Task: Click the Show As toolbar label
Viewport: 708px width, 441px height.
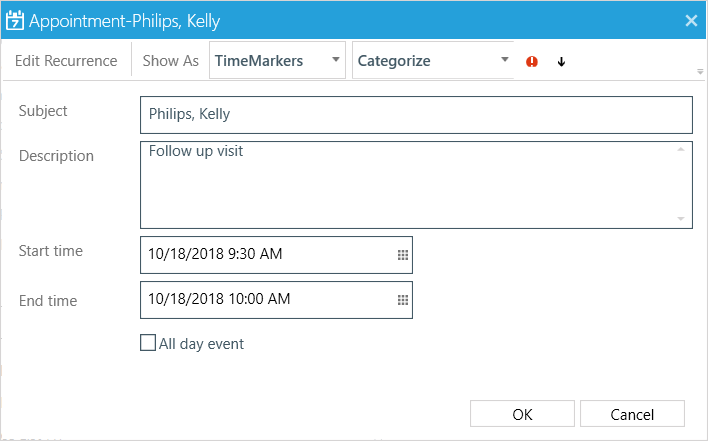Action: pos(170,60)
